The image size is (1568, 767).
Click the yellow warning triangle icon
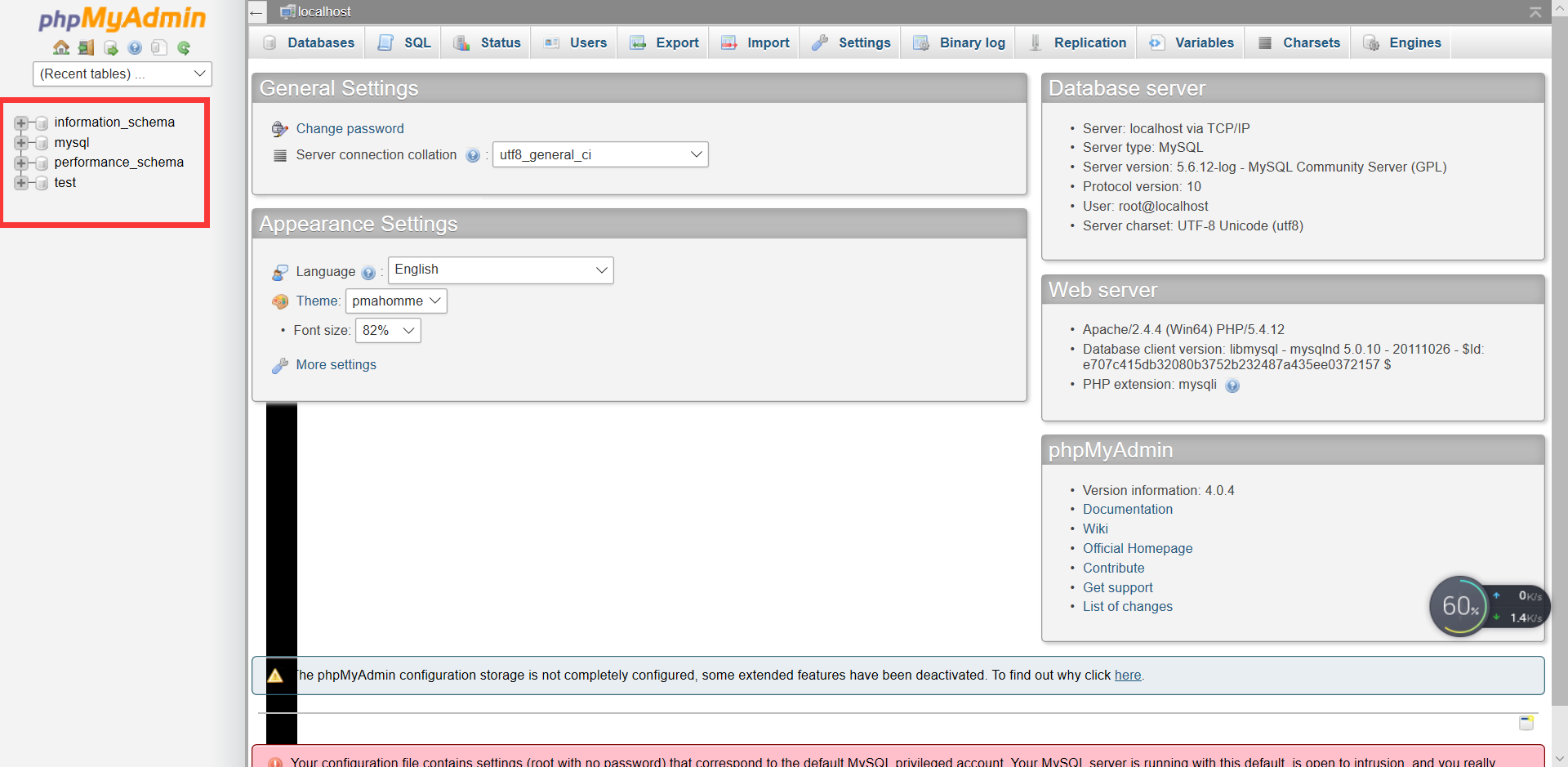tap(275, 676)
